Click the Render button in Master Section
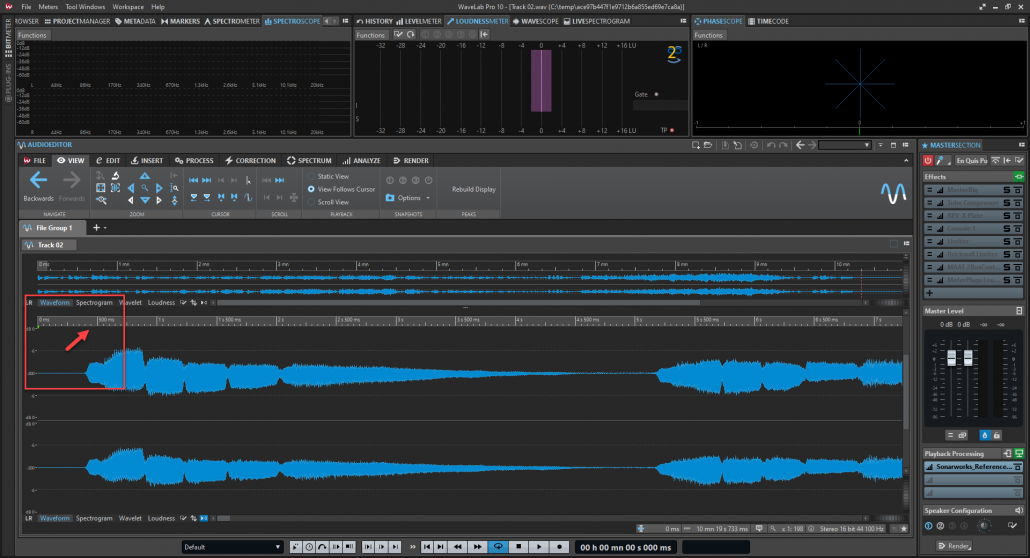Image resolution: width=1030 pixels, height=558 pixels. 954,546
